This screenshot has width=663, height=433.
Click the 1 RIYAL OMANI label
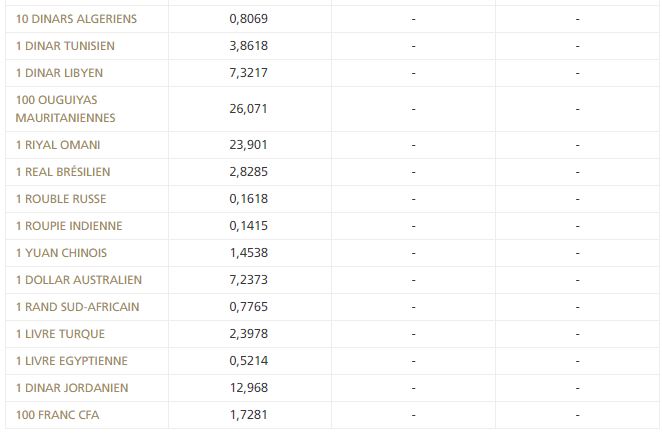58,145
